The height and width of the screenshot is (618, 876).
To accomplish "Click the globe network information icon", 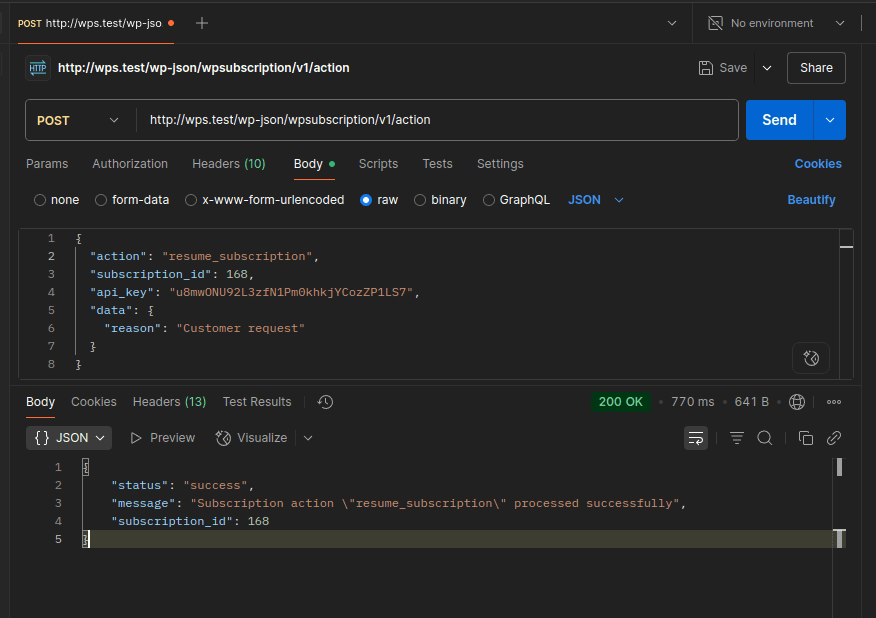I will tap(797, 402).
